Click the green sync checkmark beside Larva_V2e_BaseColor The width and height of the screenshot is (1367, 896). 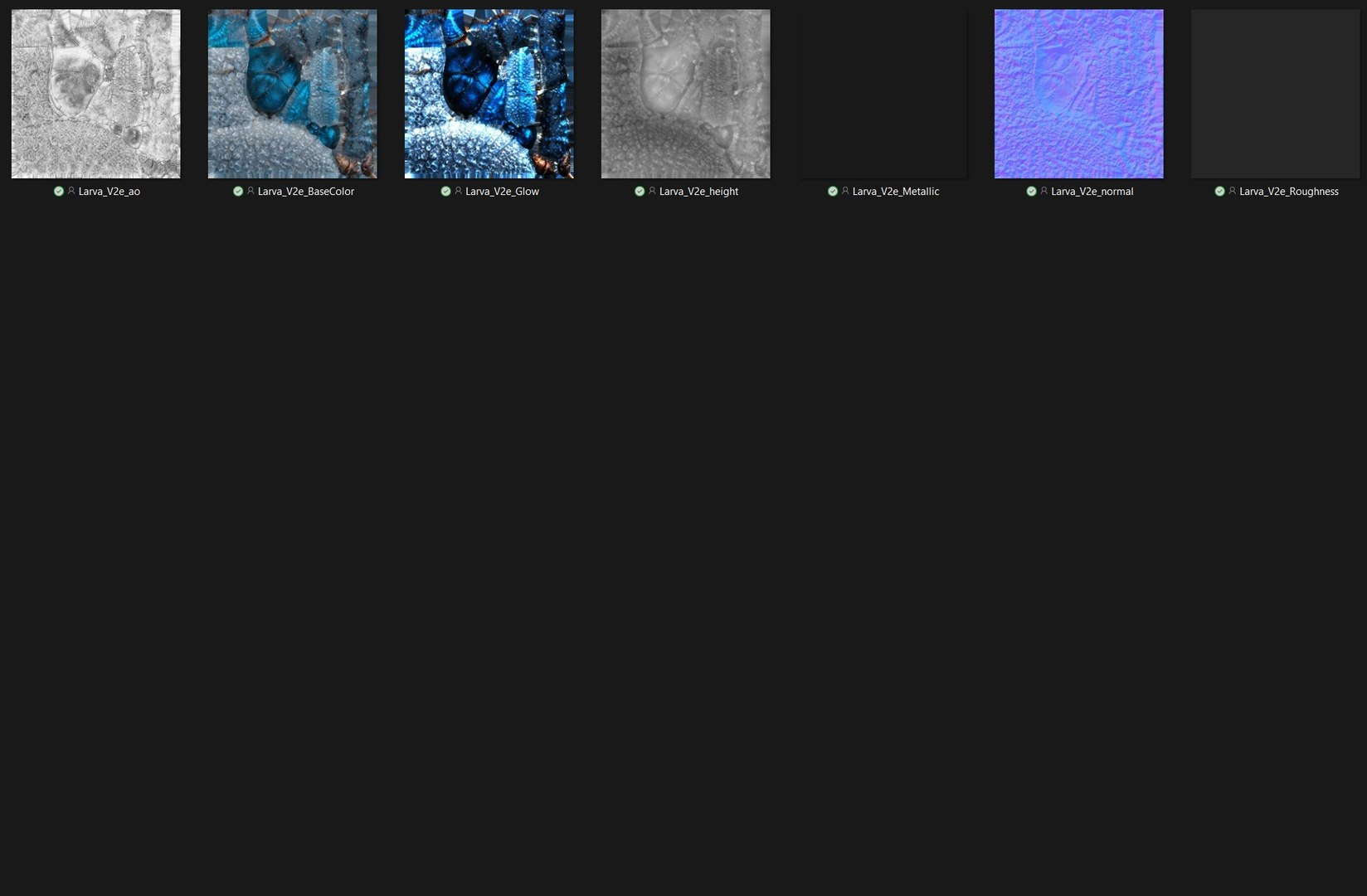[238, 192]
